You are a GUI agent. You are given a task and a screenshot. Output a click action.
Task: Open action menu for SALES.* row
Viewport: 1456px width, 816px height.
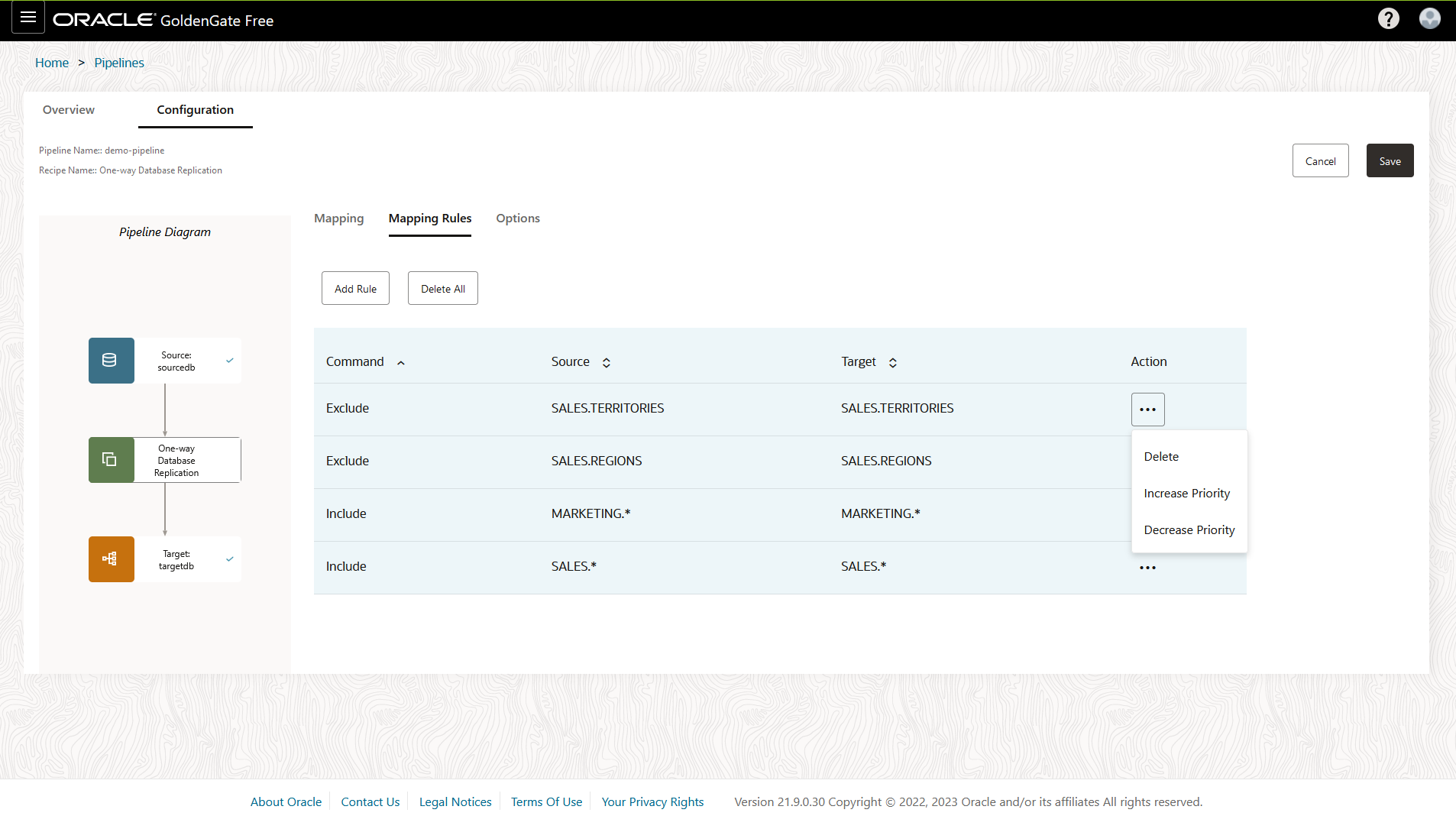coord(1147,568)
